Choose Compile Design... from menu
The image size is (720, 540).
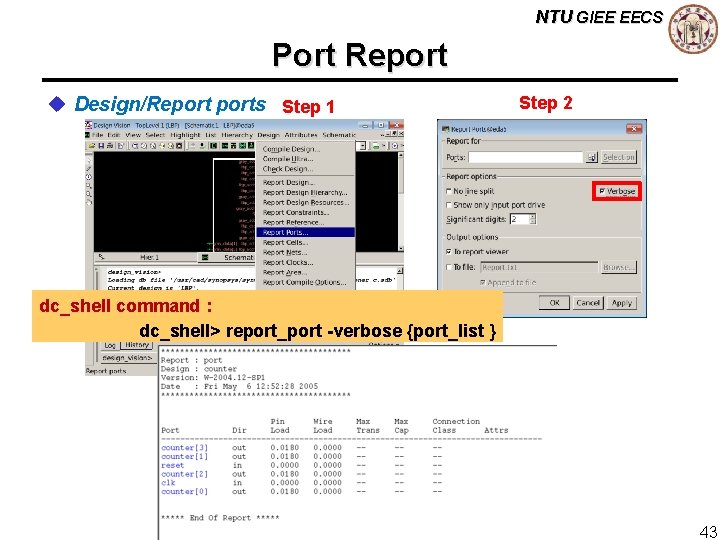click(305, 149)
